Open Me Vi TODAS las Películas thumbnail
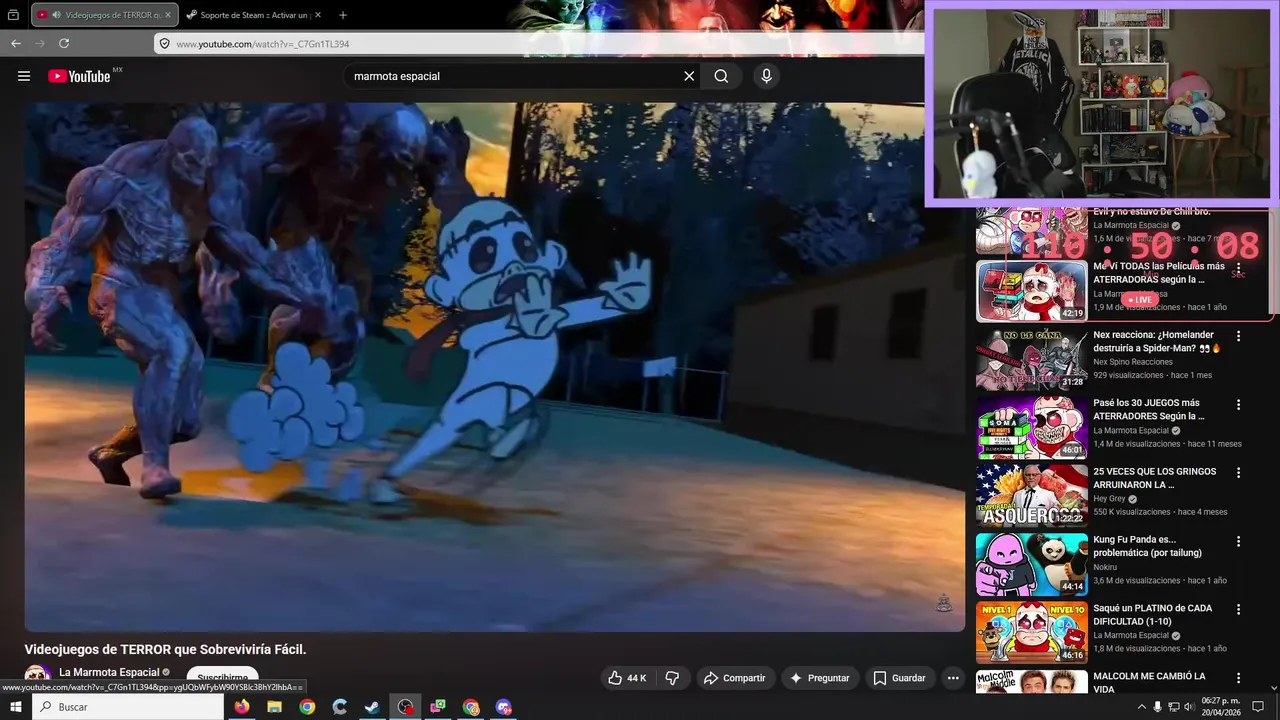This screenshot has height=720, width=1280. click(x=1031, y=291)
